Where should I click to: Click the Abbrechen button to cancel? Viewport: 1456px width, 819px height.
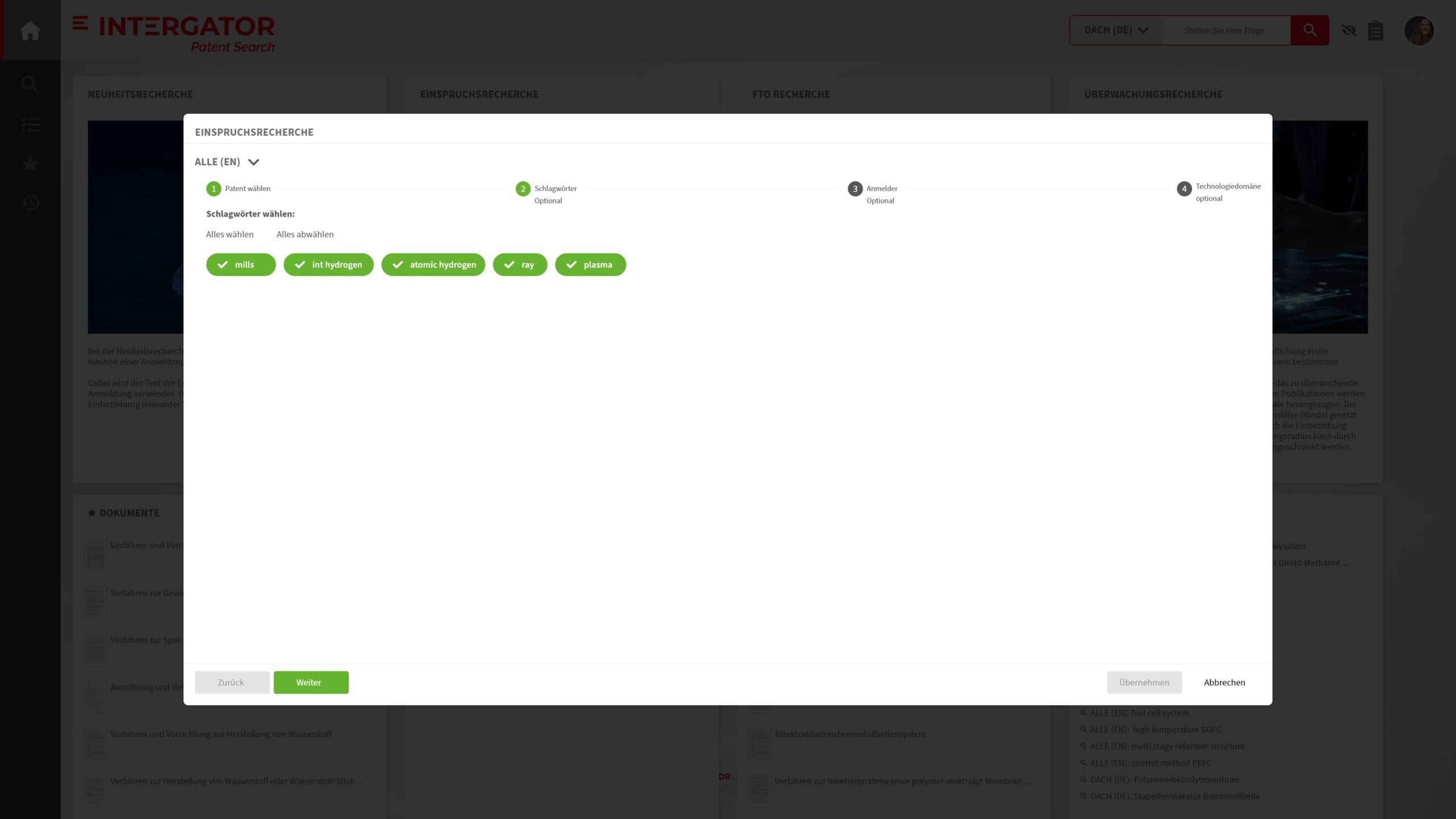coord(1225,682)
